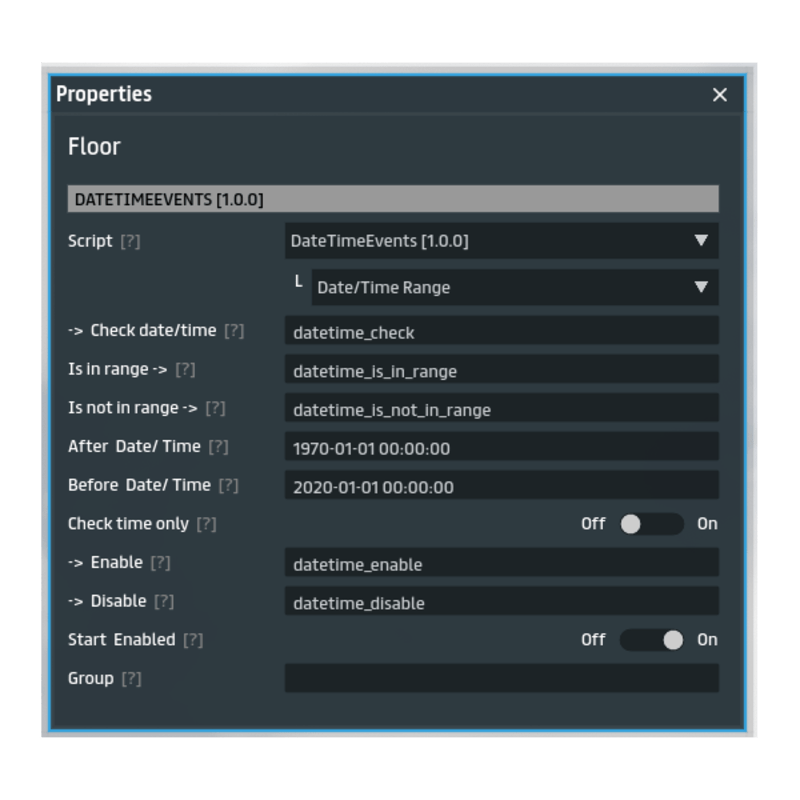The height and width of the screenshot is (800, 800).
Task: Toggle the Check time only switch
Action: coord(651,524)
